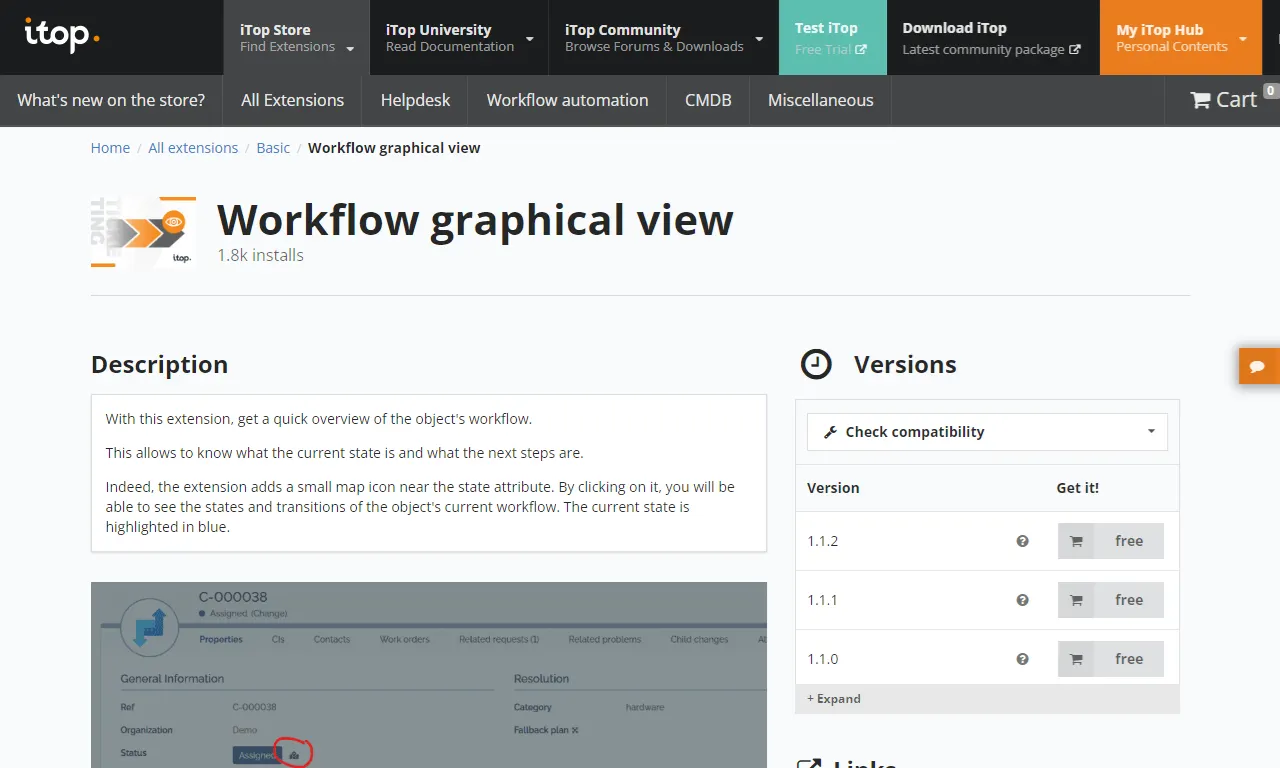The image size is (1280, 768).
Task: Open the orange chat bubble widget
Action: 1258,366
